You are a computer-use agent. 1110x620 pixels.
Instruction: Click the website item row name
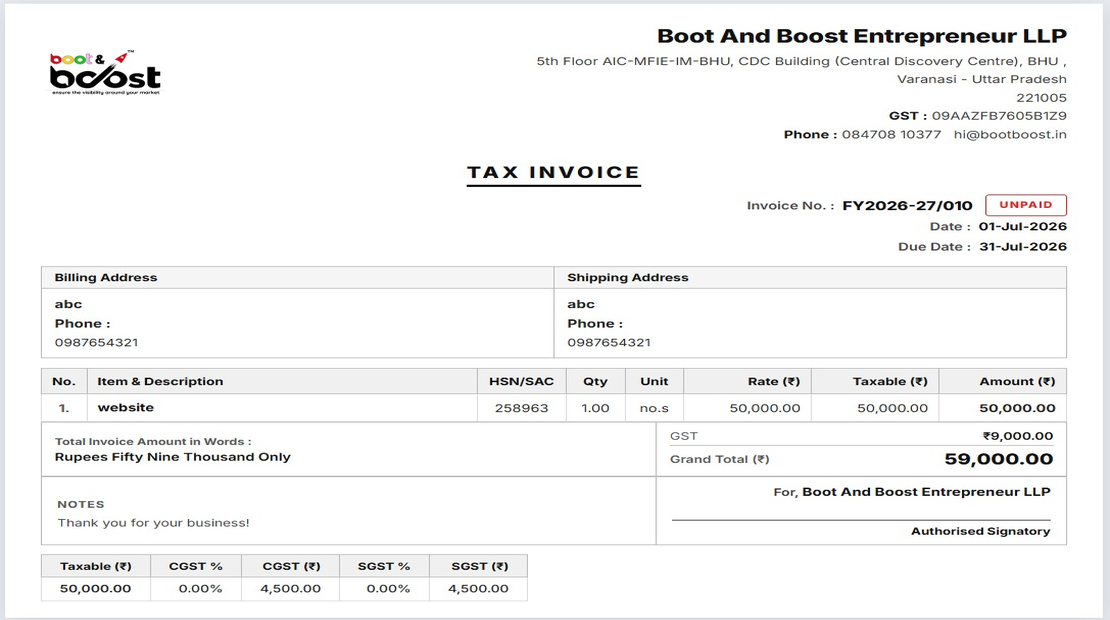click(x=125, y=408)
